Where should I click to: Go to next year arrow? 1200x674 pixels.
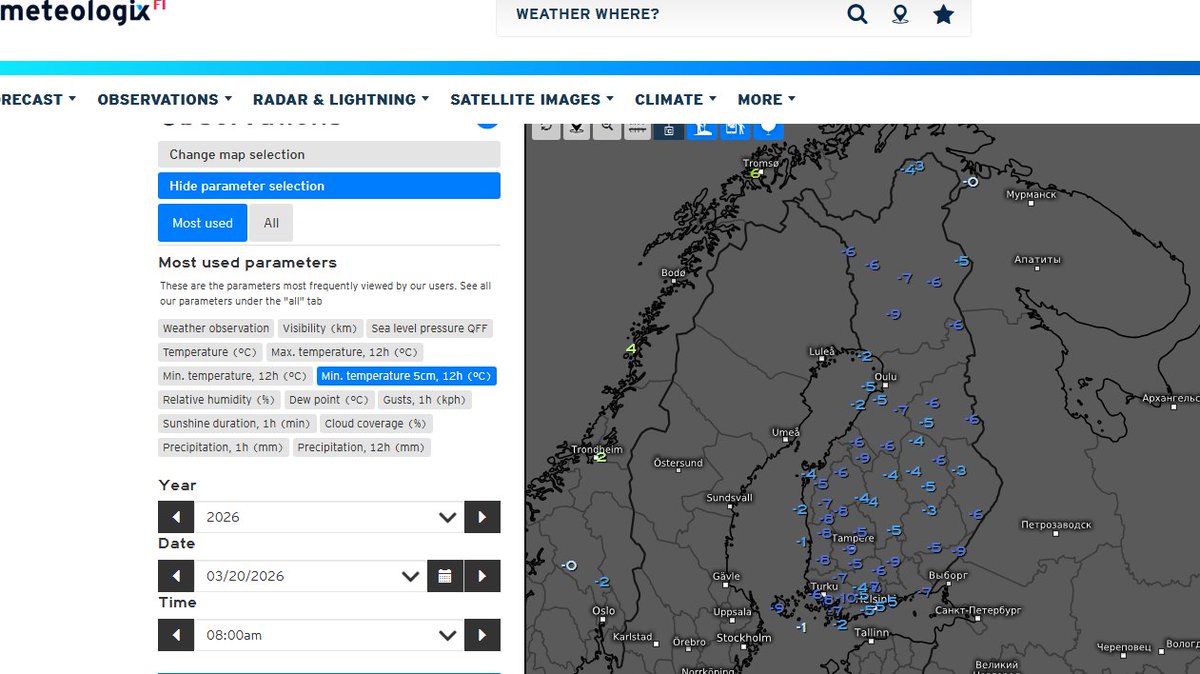(x=482, y=517)
